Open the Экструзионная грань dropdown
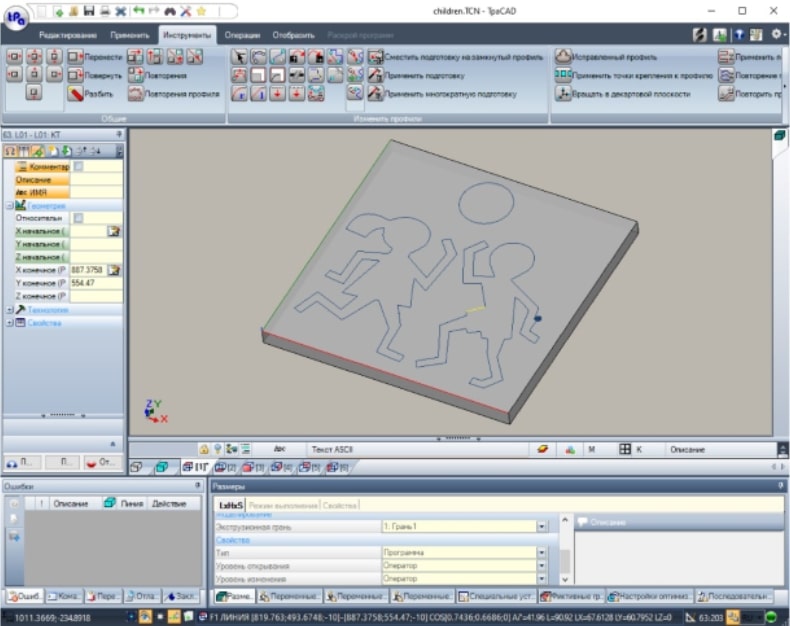Viewport: 790px width, 626px height. point(542,526)
